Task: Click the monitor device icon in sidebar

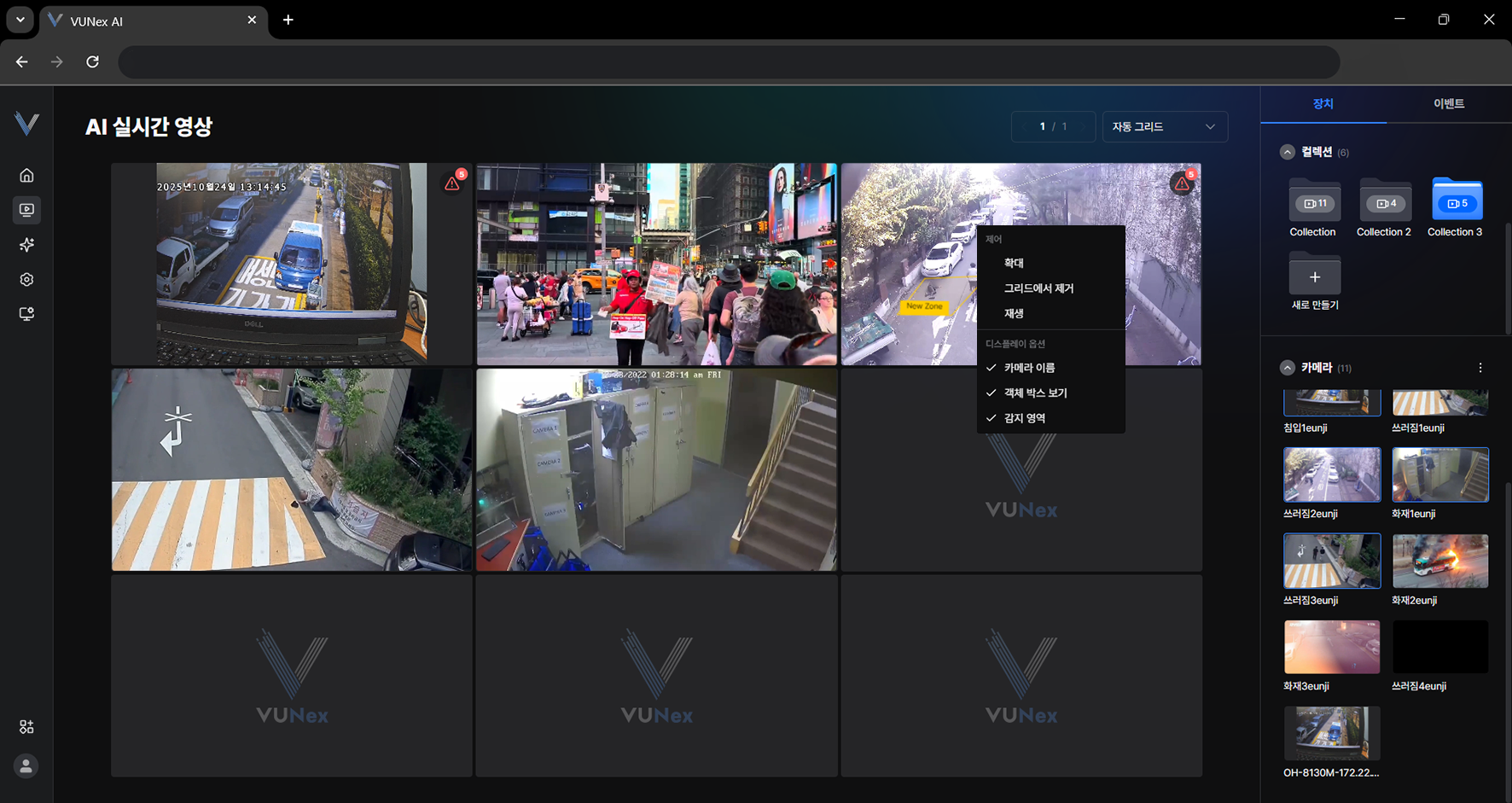Action: pyautogui.click(x=26, y=314)
